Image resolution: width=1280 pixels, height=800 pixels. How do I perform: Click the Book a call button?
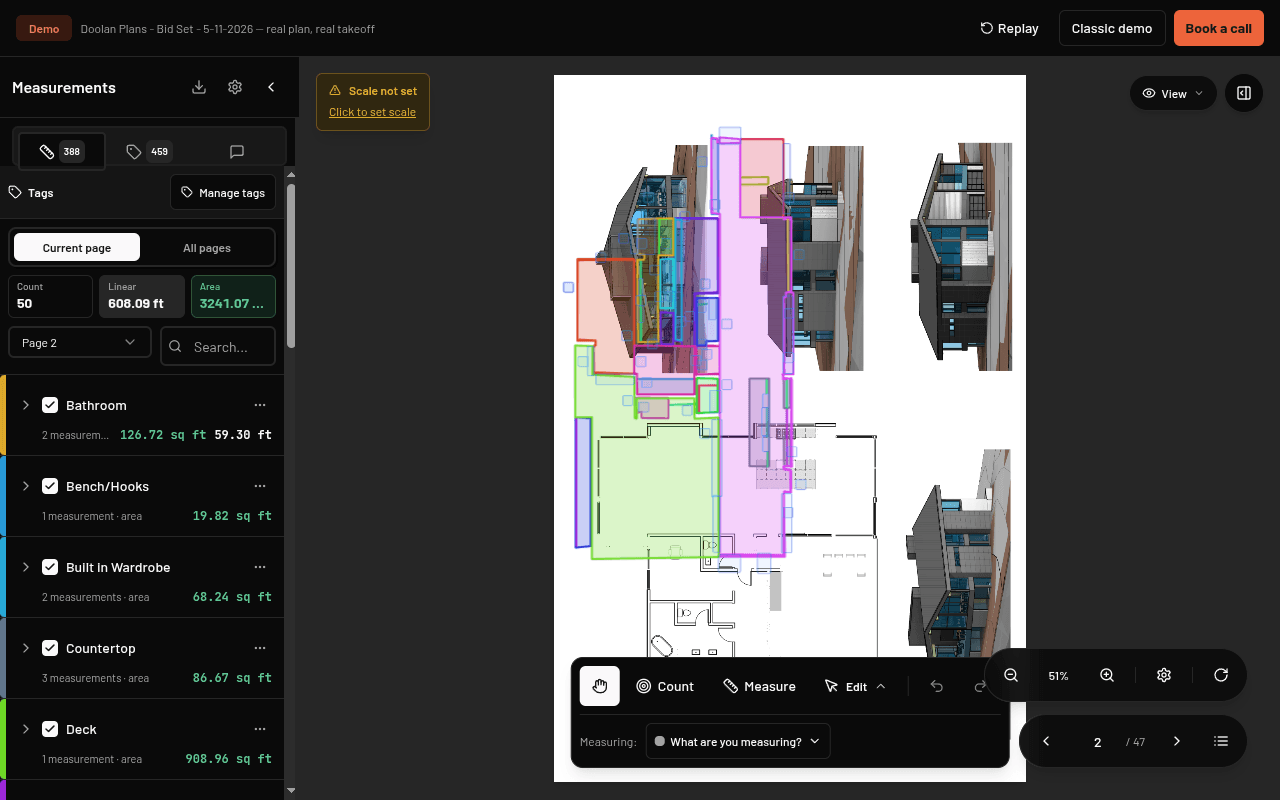1219,28
